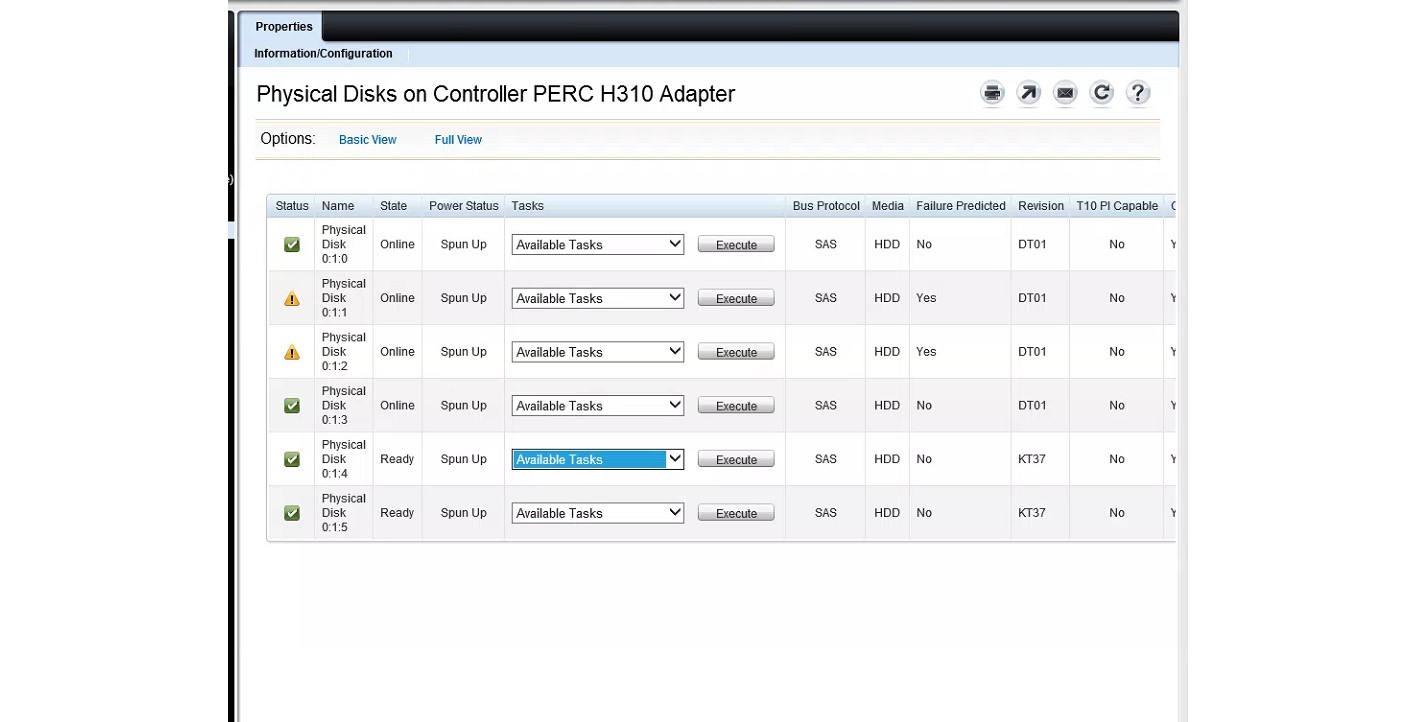1416x722 pixels.
Task: Switch to Full View
Action: point(458,140)
